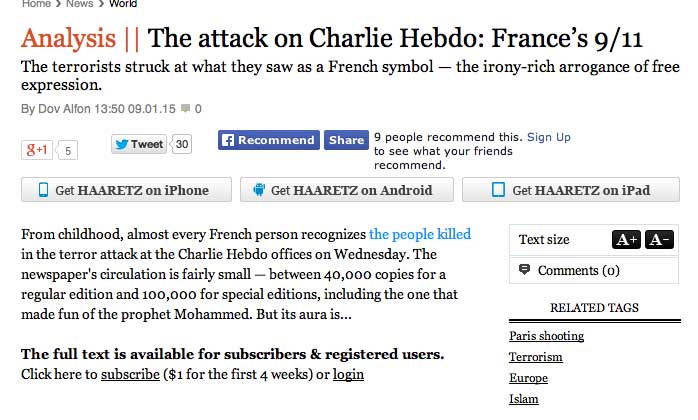Click the Facebook Recommend button
This screenshot has width=698, height=420.
(x=268, y=140)
